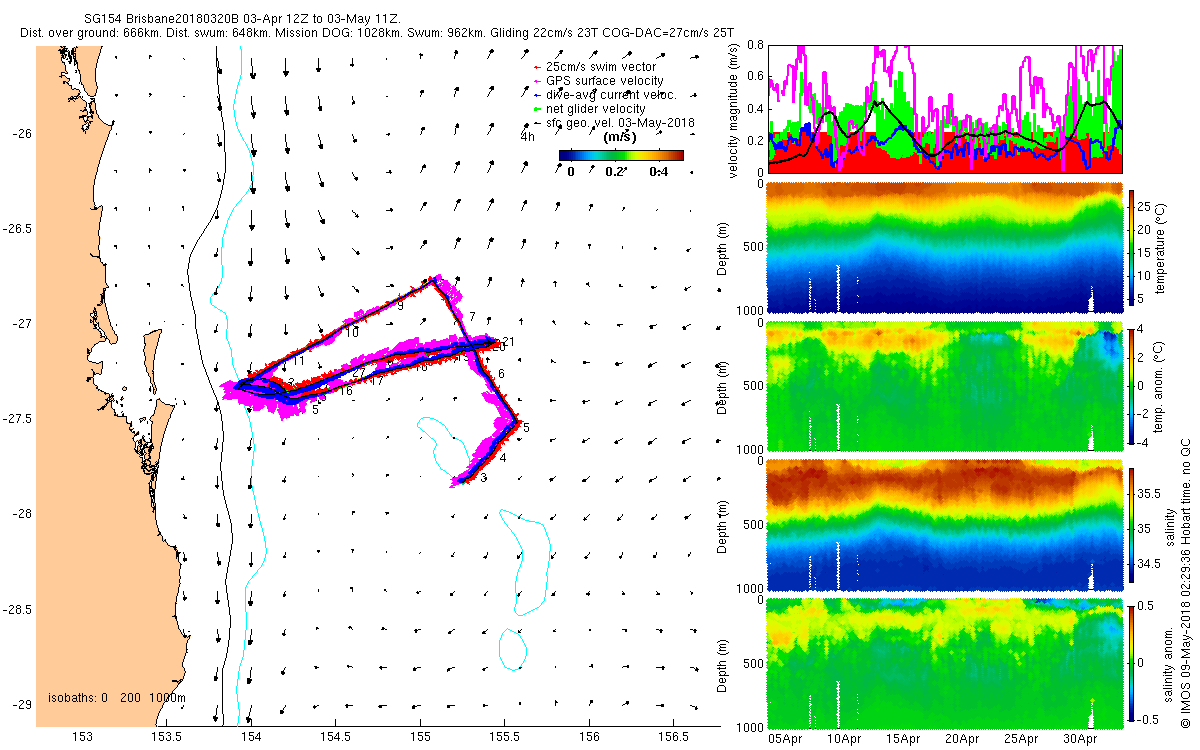Click the salinity anom. colorbar
Screen dimensions: 1200x750
pyautogui.click(x=1131, y=663)
